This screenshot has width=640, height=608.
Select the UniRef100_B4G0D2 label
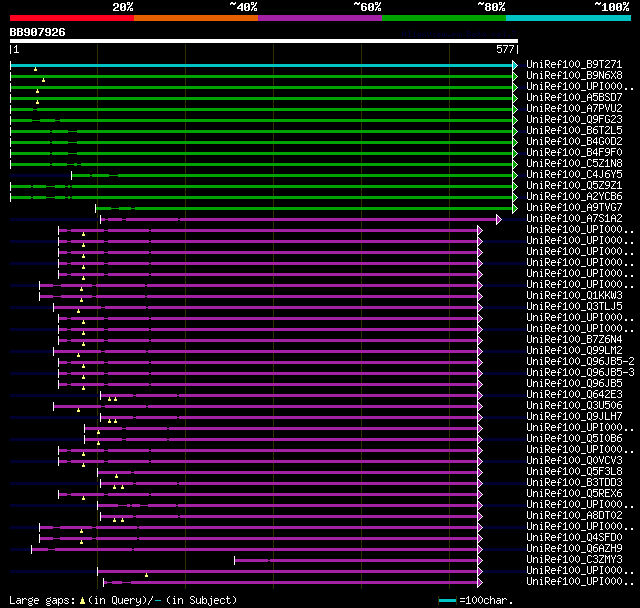[574, 142]
